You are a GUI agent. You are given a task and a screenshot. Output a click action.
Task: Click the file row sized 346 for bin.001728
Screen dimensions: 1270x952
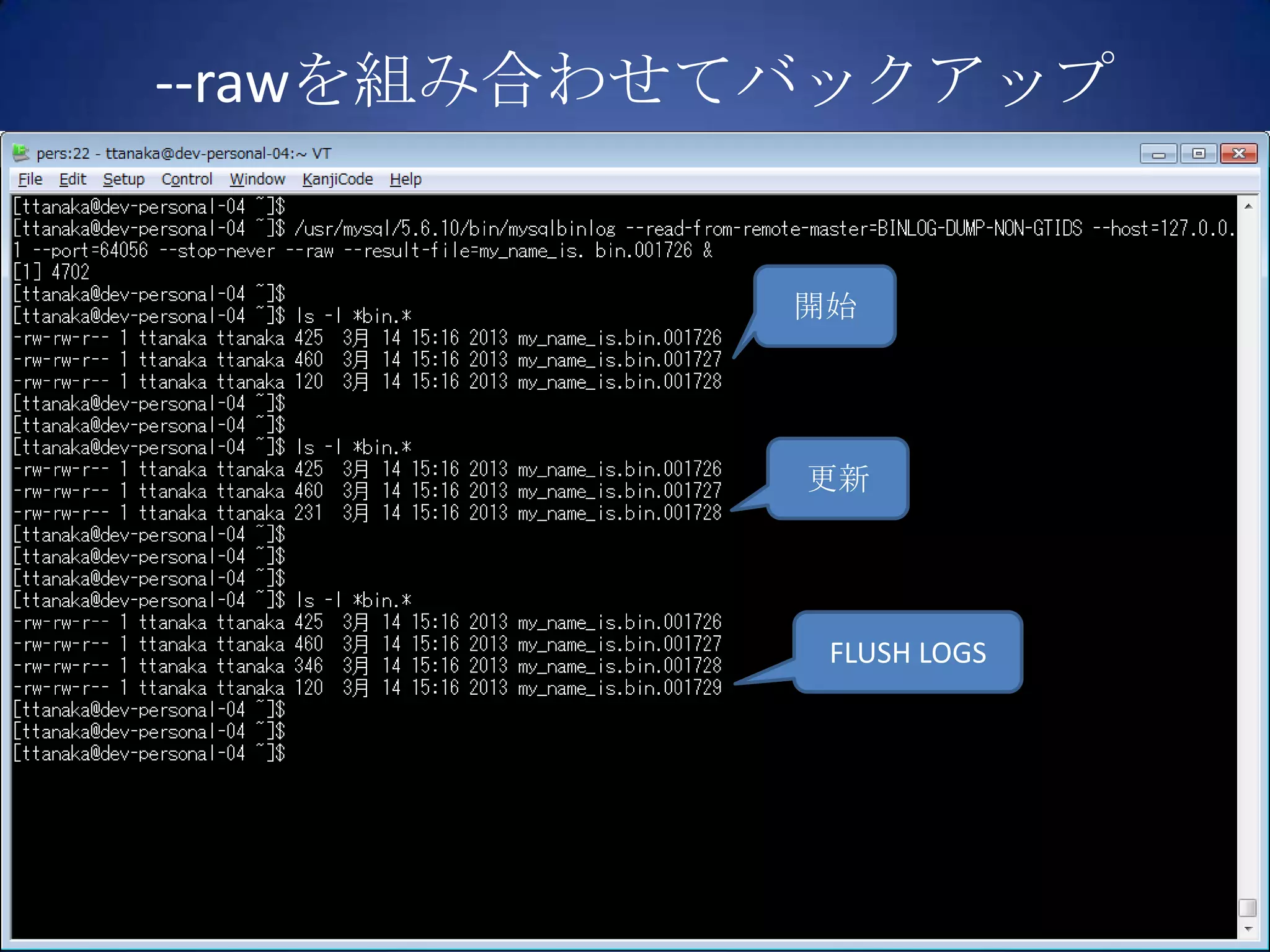tap(368, 666)
